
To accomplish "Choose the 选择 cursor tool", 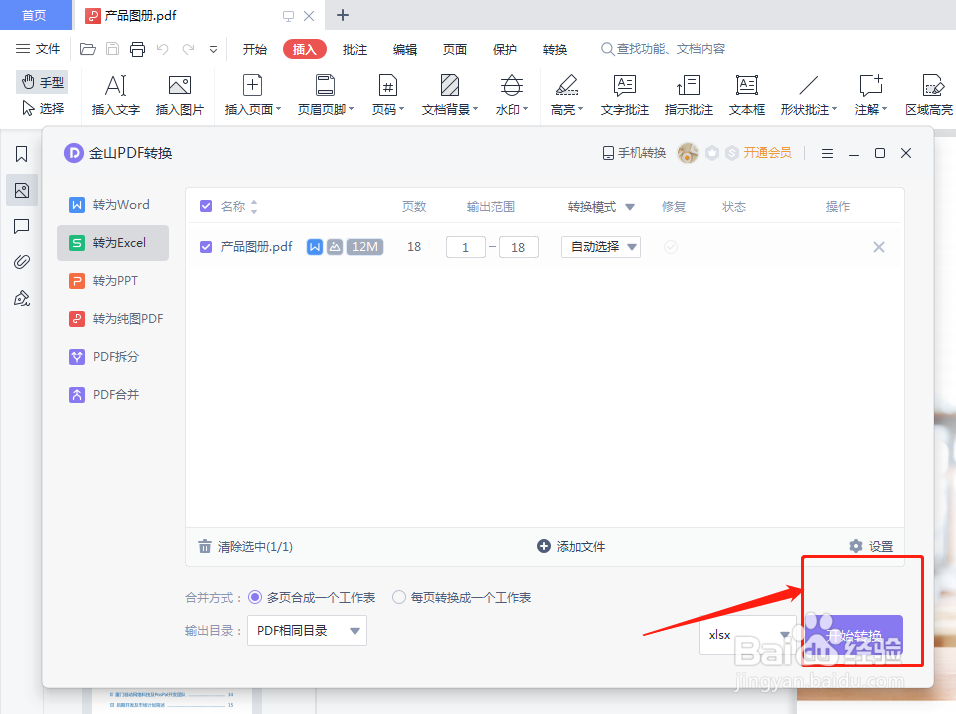I will (42, 109).
